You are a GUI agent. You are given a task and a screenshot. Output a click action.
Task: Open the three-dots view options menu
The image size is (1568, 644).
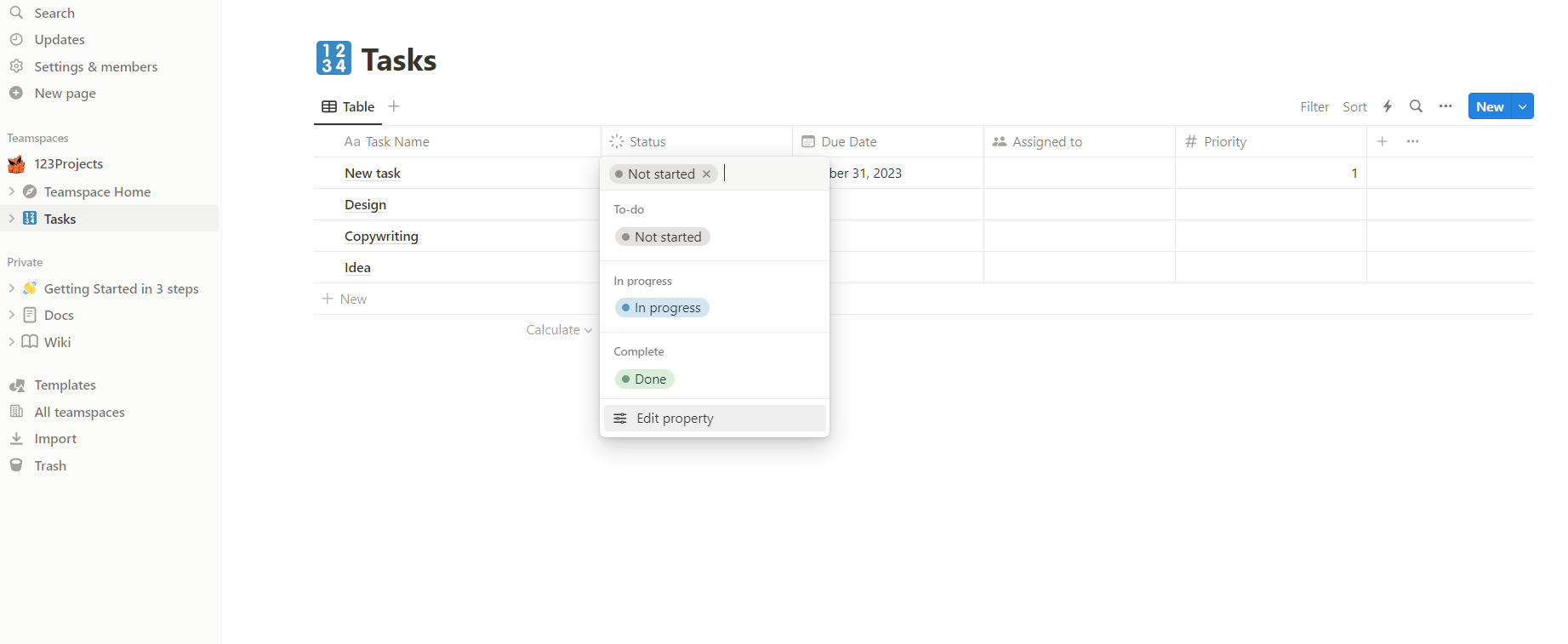pos(1445,106)
